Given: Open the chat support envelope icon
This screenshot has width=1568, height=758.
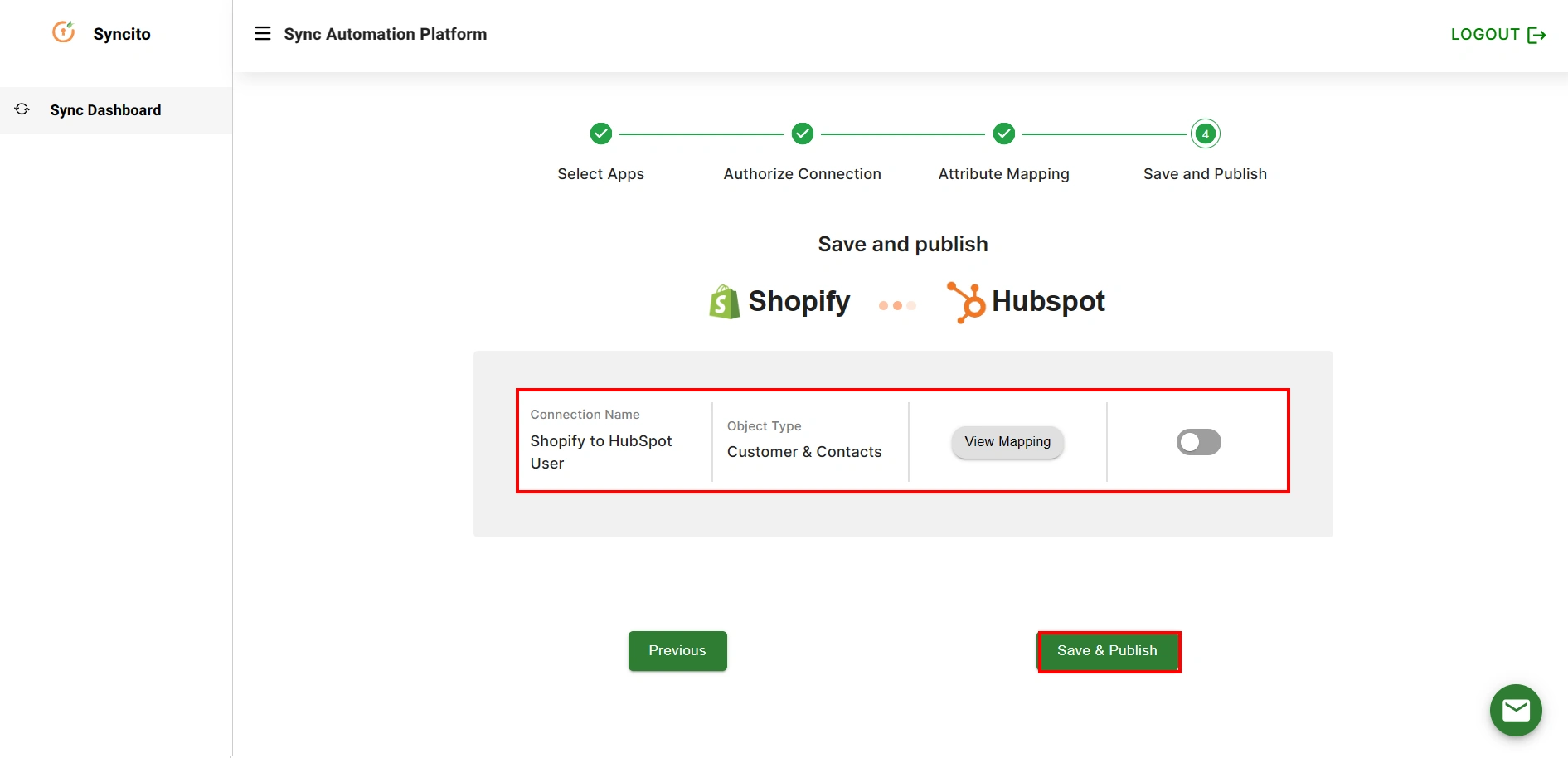Looking at the screenshot, I should pyautogui.click(x=1515, y=710).
